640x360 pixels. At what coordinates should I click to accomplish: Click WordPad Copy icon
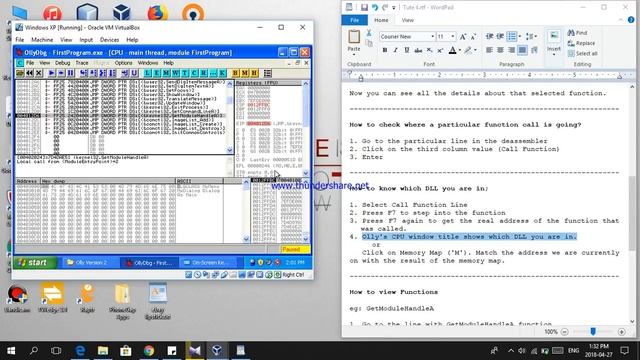pos(369,43)
